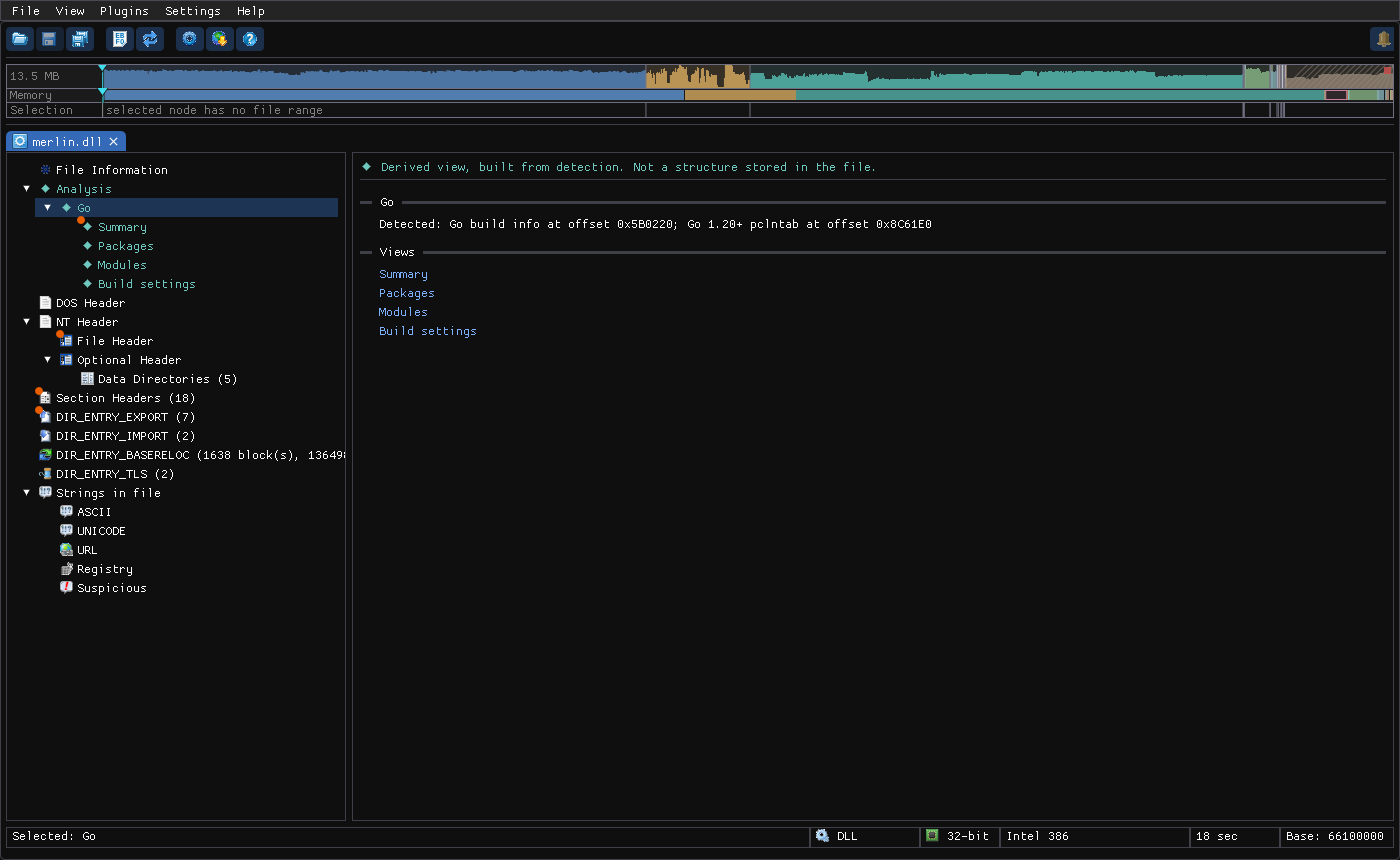Click the hex page toolbar icon

point(120,39)
